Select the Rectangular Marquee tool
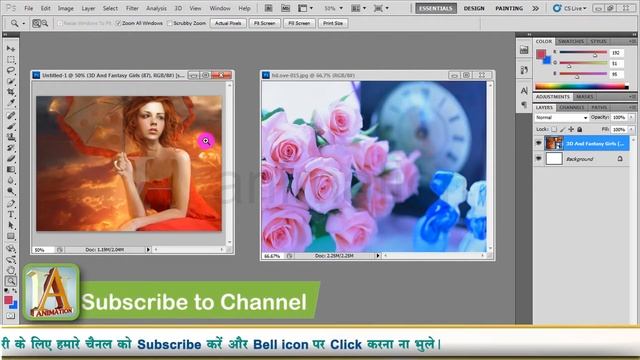 coord(11,60)
